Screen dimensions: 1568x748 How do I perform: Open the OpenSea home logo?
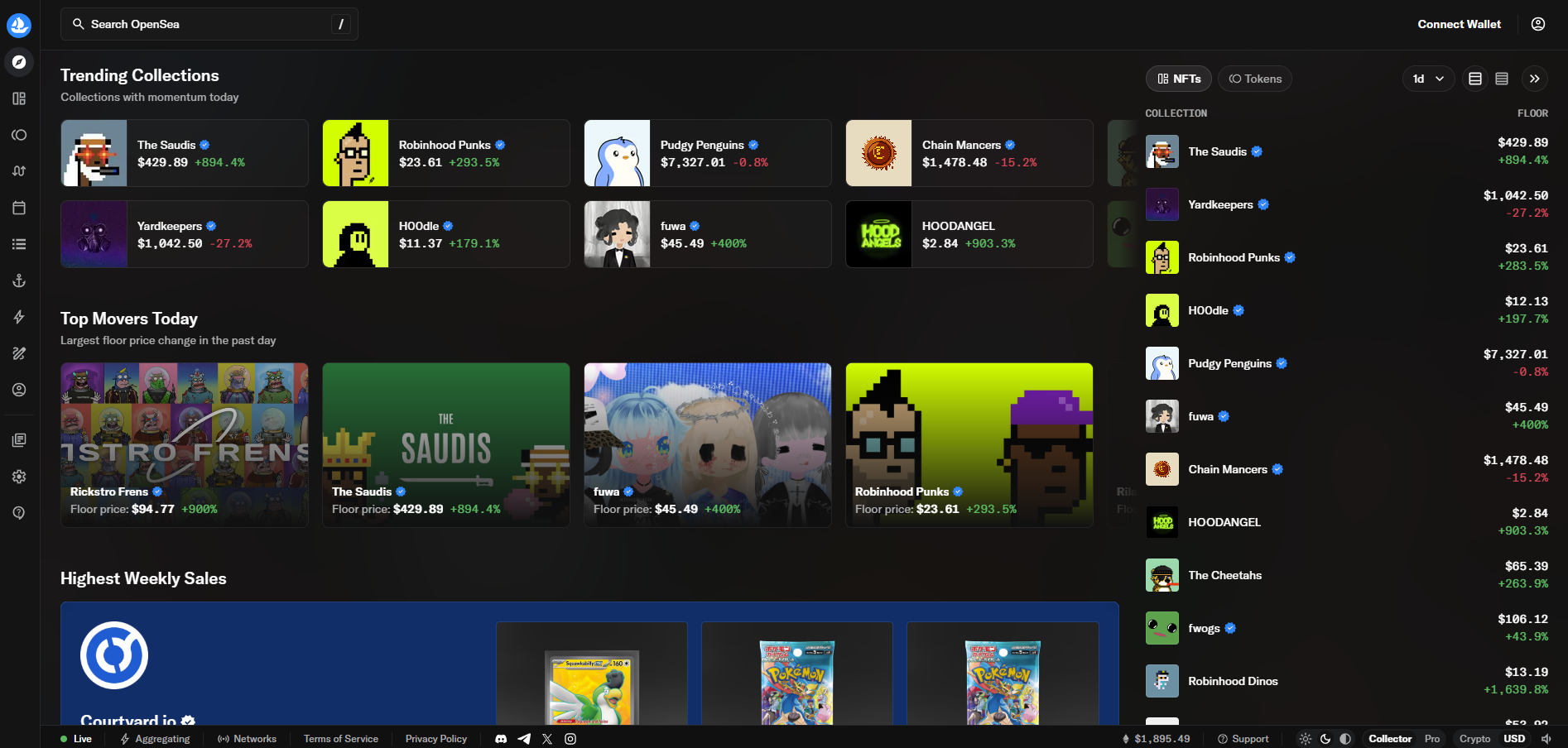coord(19,25)
